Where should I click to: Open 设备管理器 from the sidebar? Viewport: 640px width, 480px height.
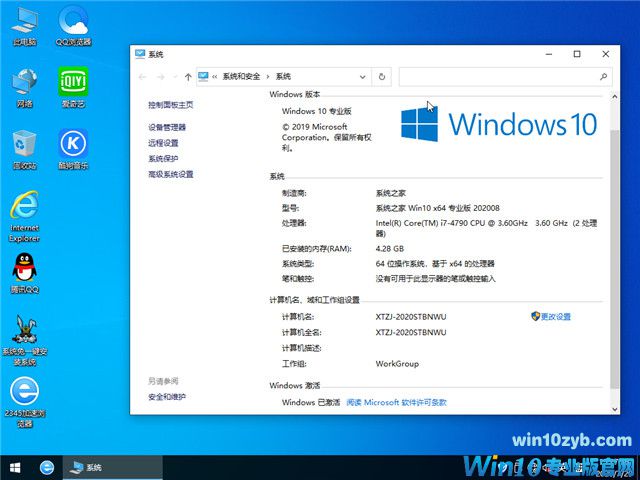tap(167, 127)
